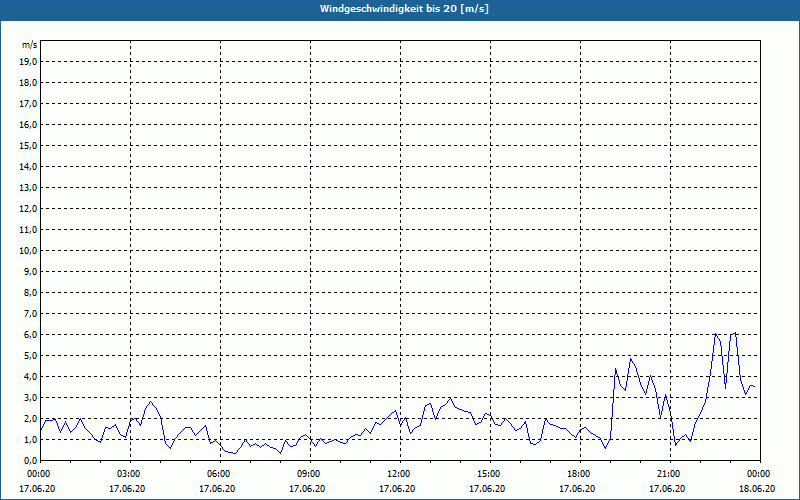
Task: Click the 21:00 time axis label
Action: coord(670,474)
